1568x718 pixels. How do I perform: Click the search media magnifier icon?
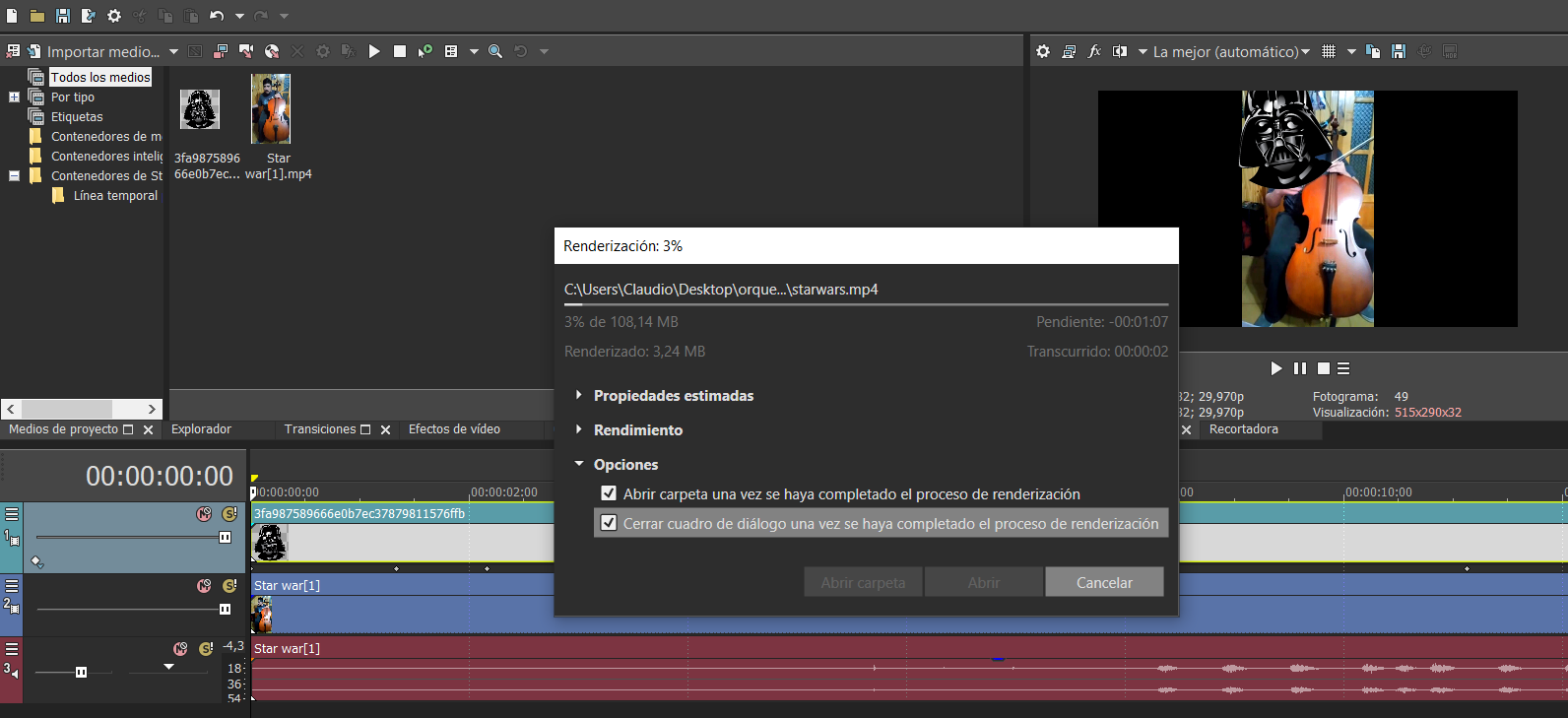click(x=495, y=51)
